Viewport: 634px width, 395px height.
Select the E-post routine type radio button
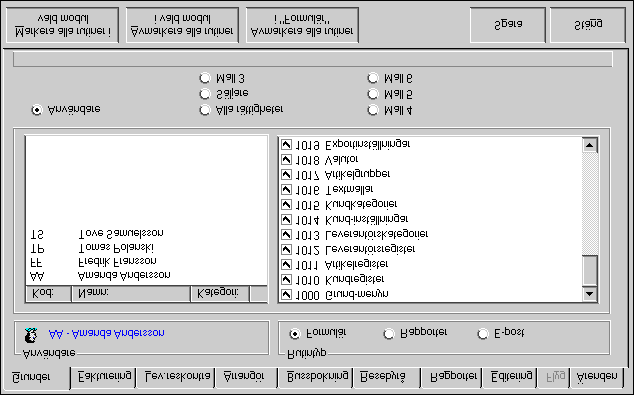[483, 334]
